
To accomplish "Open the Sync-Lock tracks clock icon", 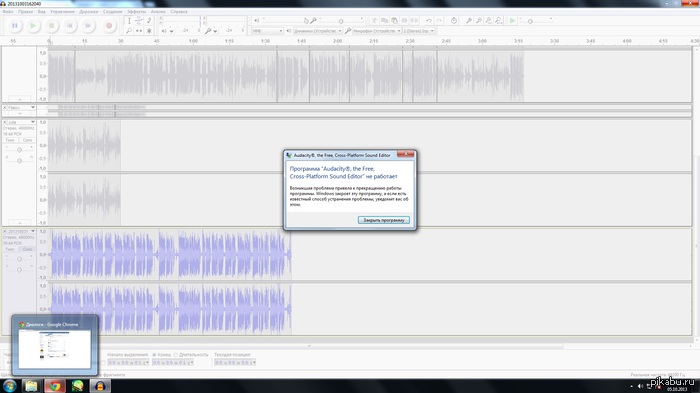I will click(x=454, y=21).
